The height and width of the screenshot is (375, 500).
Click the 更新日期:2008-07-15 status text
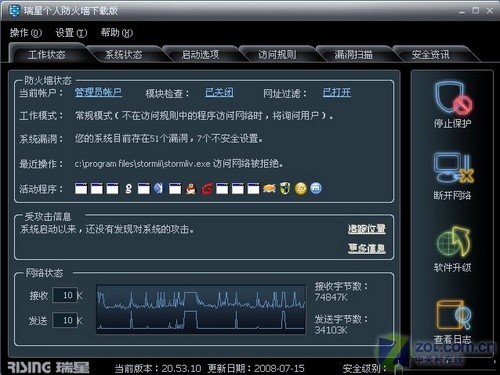click(x=256, y=368)
